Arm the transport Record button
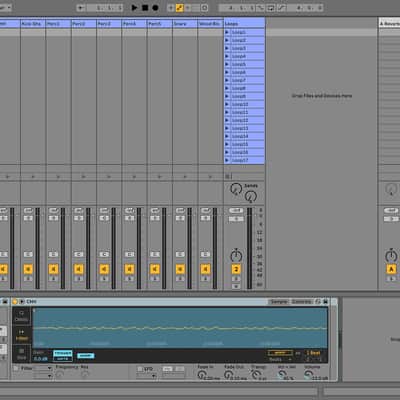Viewport: 400px width, 400px height. tap(155, 7)
